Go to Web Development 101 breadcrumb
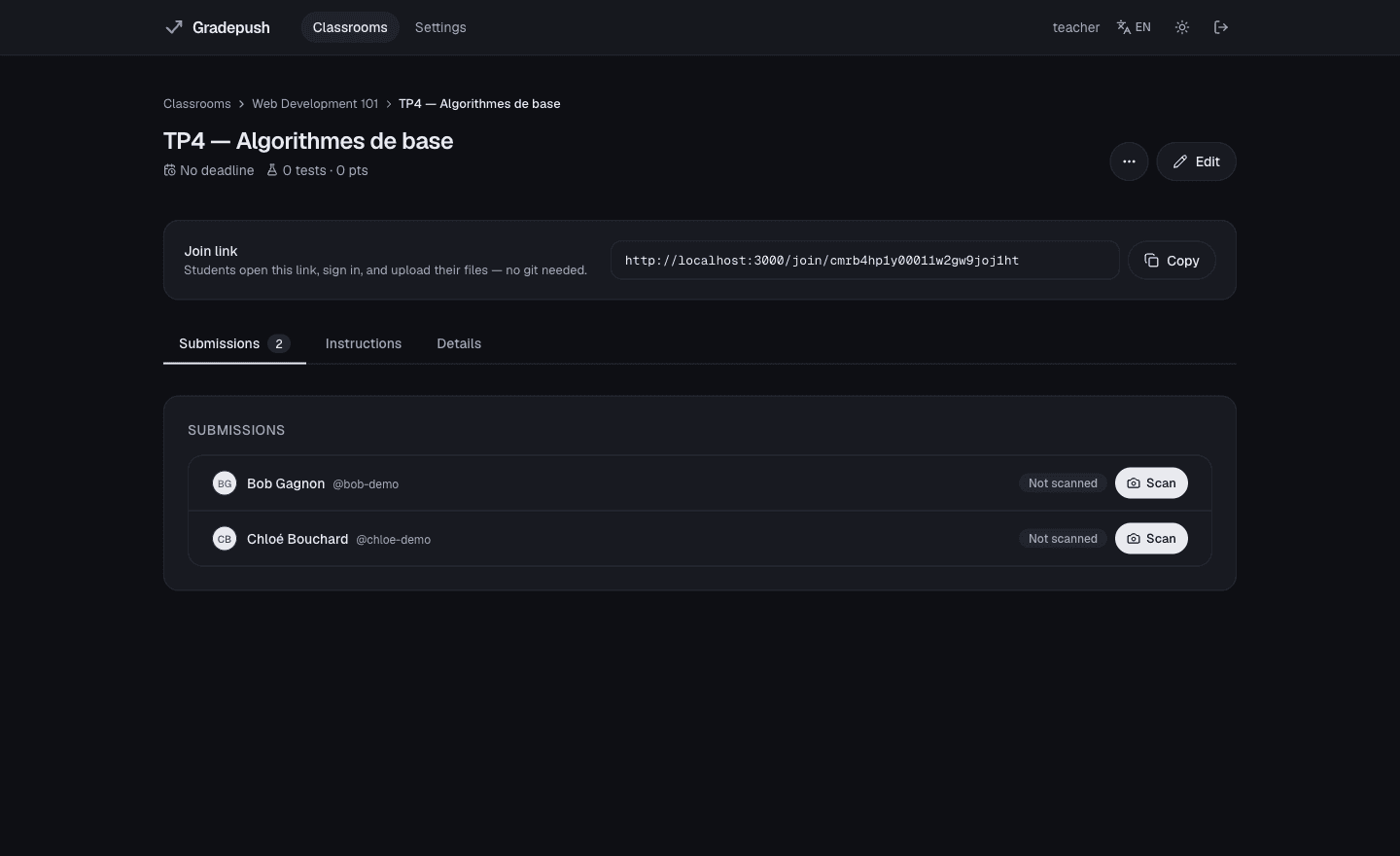 click(x=315, y=104)
